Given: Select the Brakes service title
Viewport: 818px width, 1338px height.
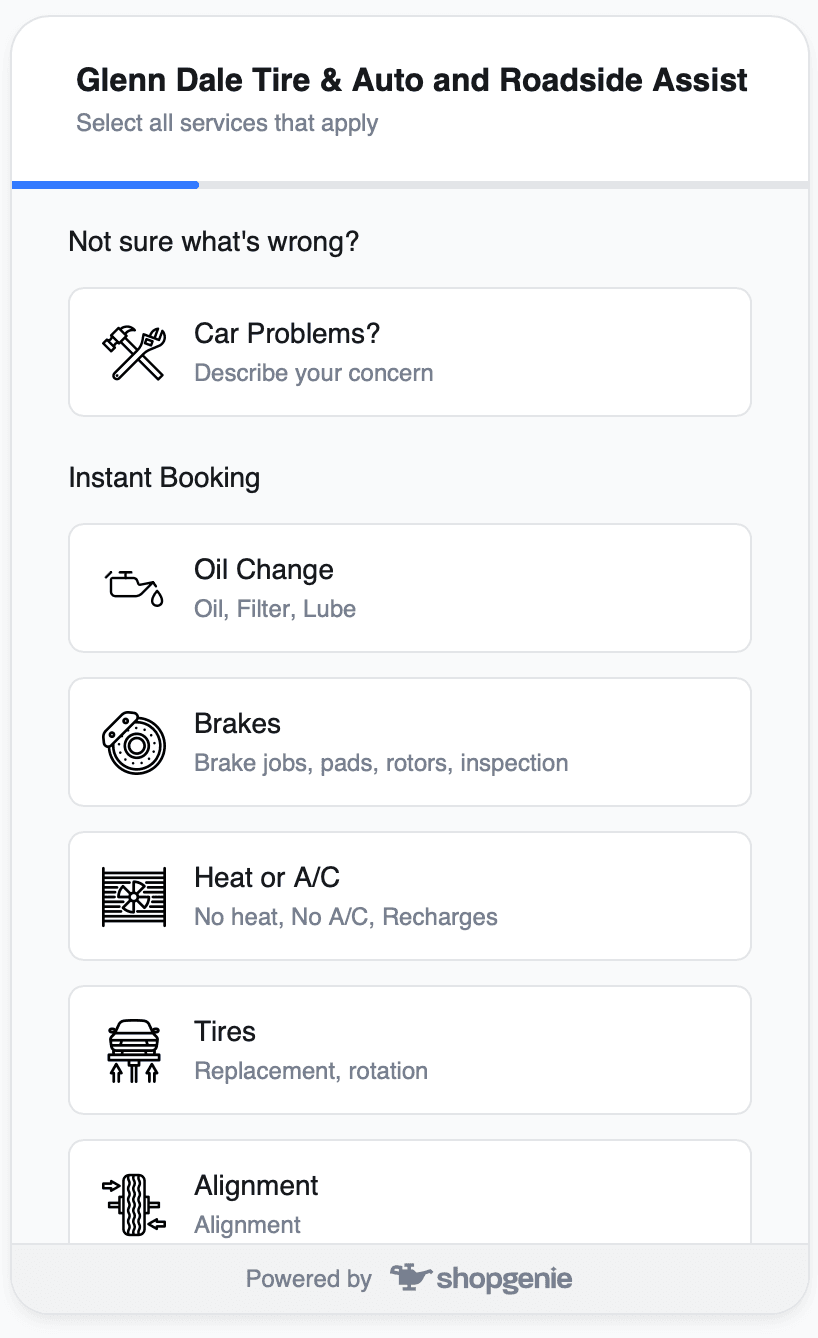Looking at the screenshot, I should coord(237,724).
